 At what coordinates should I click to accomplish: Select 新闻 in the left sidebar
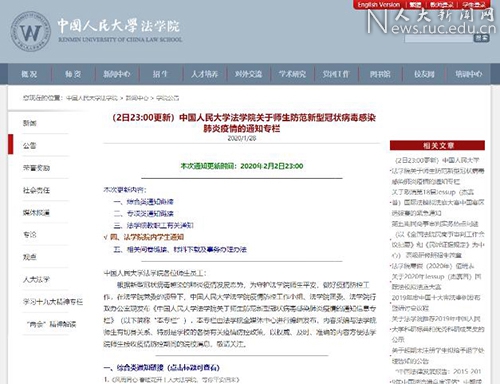pos(30,123)
